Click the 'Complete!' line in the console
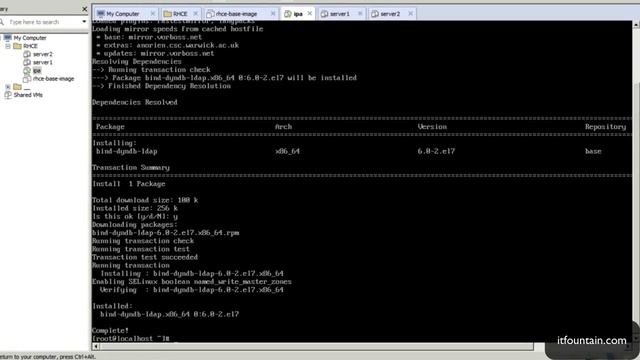Screen dimensions: 640x360 (110, 331)
